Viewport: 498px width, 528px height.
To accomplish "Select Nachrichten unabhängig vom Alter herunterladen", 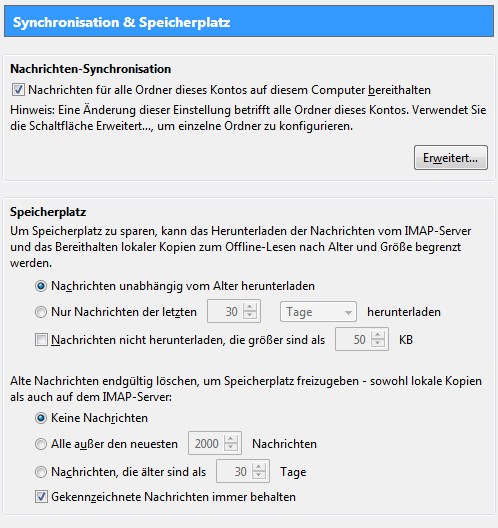I will pos(41,286).
